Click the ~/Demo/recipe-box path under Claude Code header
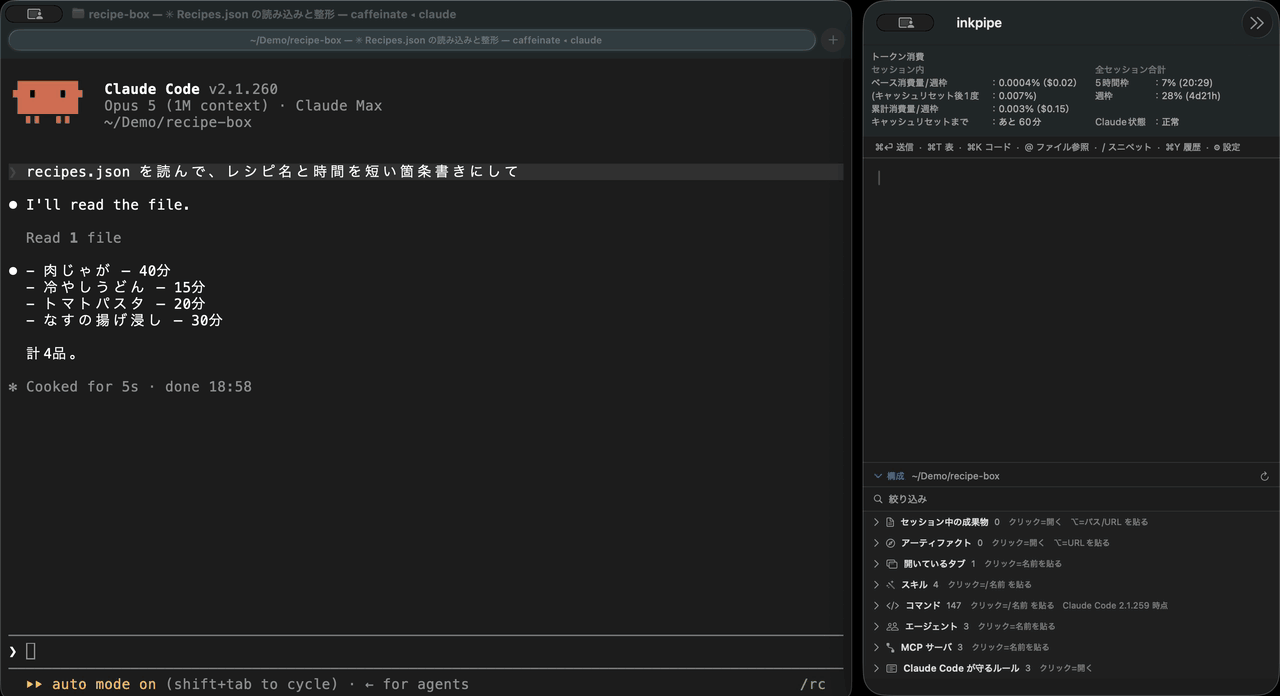 pyautogui.click(x=178, y=122)
